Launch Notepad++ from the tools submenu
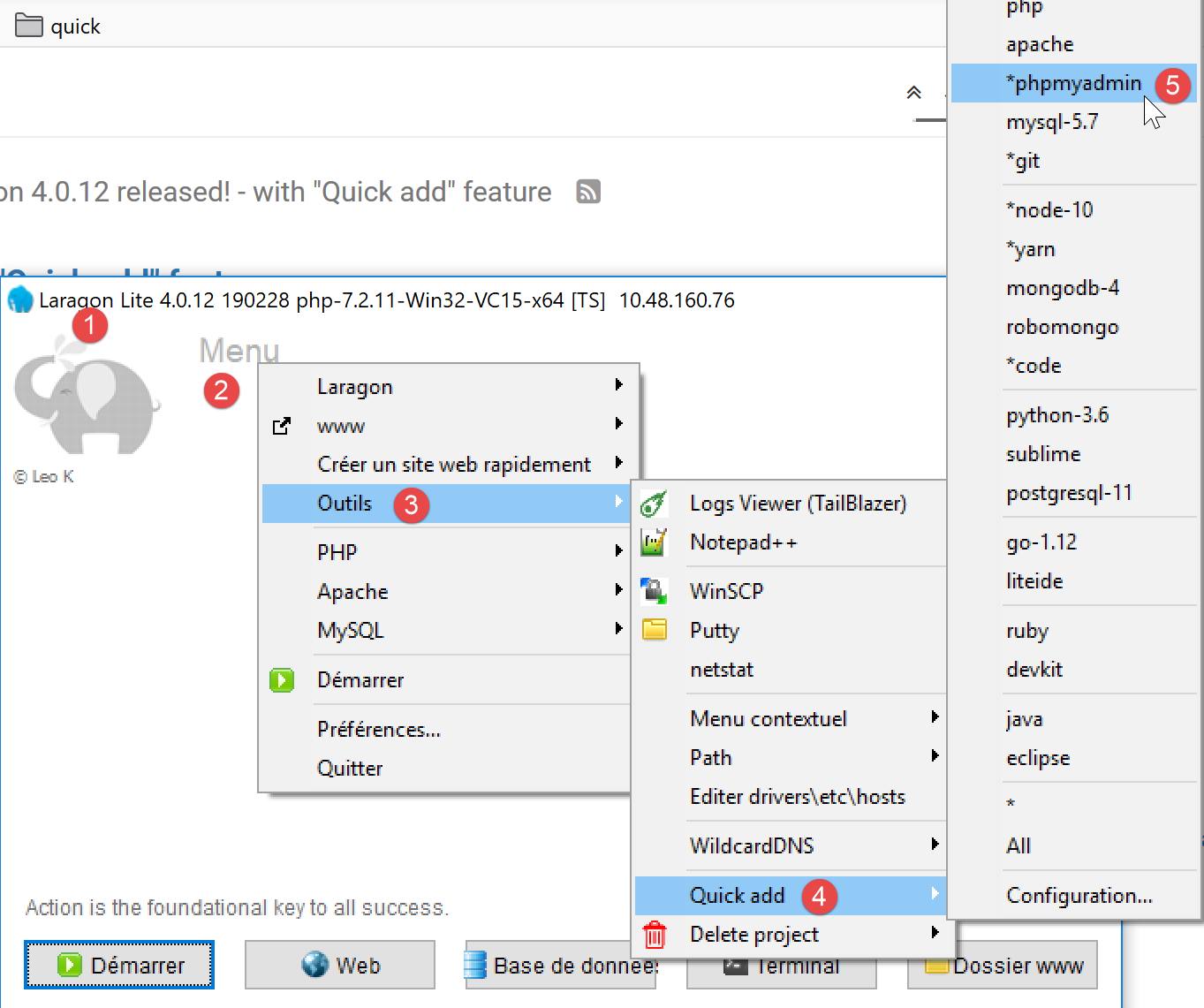The width and height of the screenshot is (1204, 1008). tap(743, 542)
